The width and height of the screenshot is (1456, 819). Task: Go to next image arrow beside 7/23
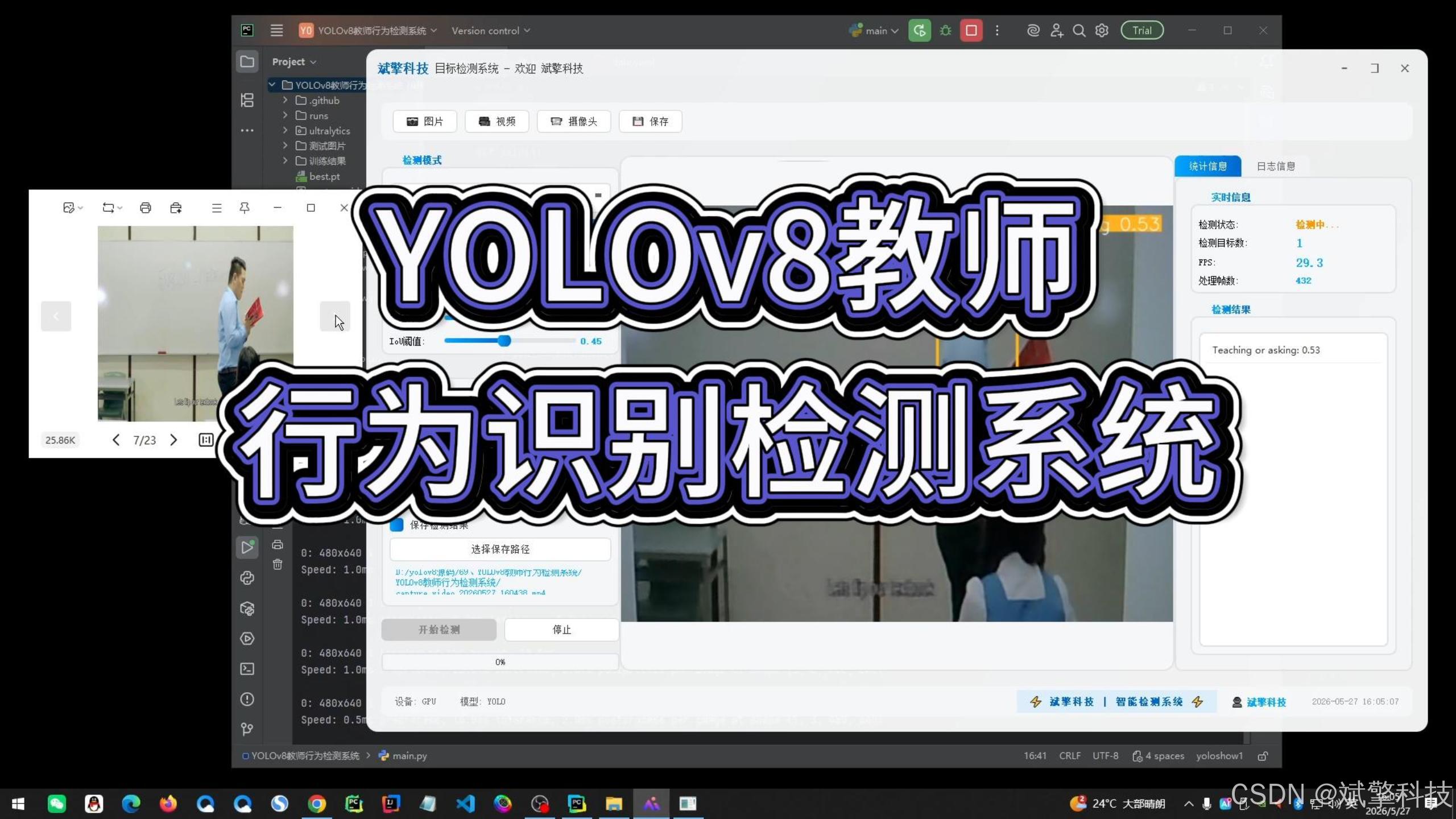[x=173, y=440]
